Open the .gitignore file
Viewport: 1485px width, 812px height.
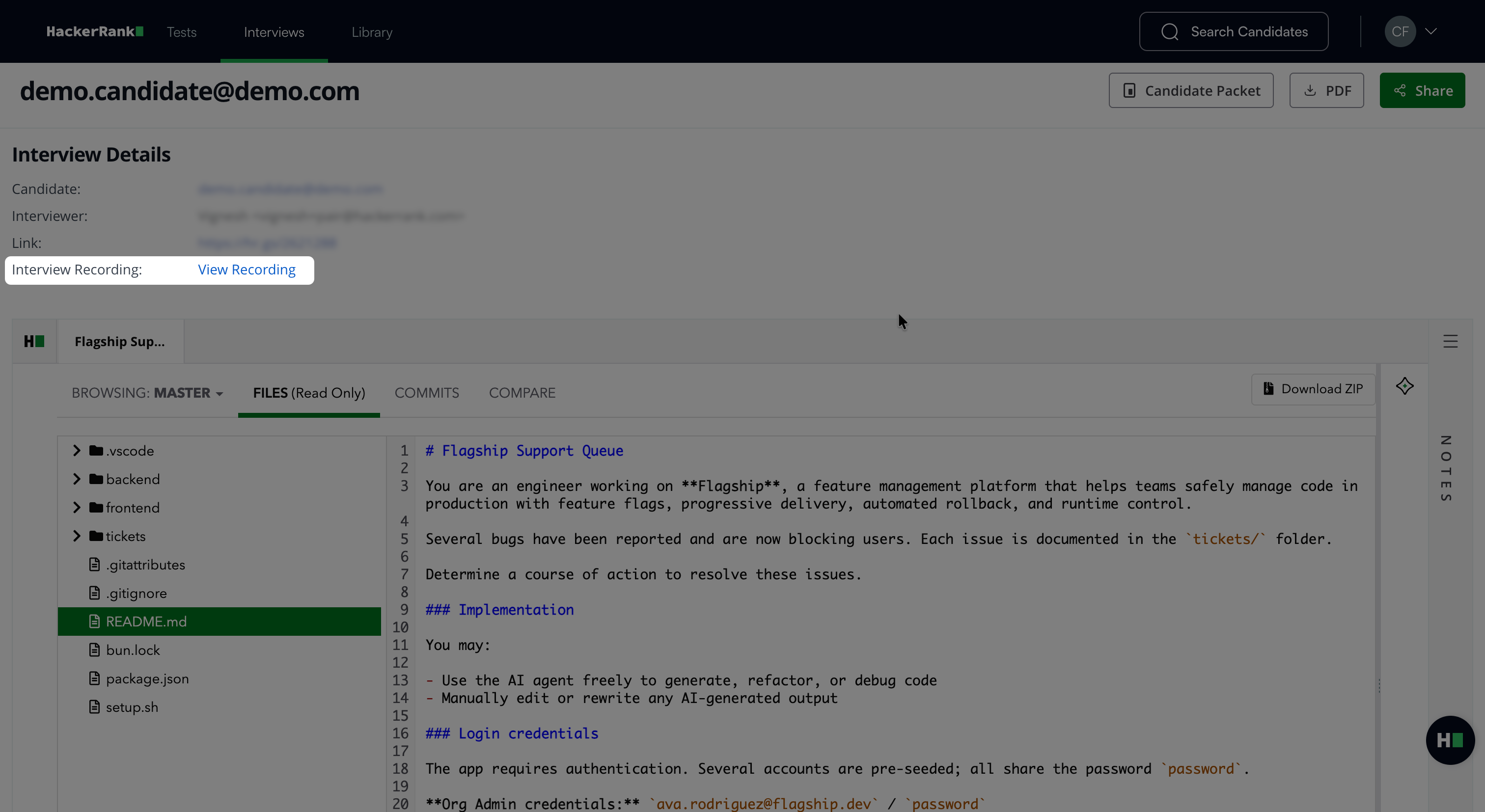coord(136,594)
